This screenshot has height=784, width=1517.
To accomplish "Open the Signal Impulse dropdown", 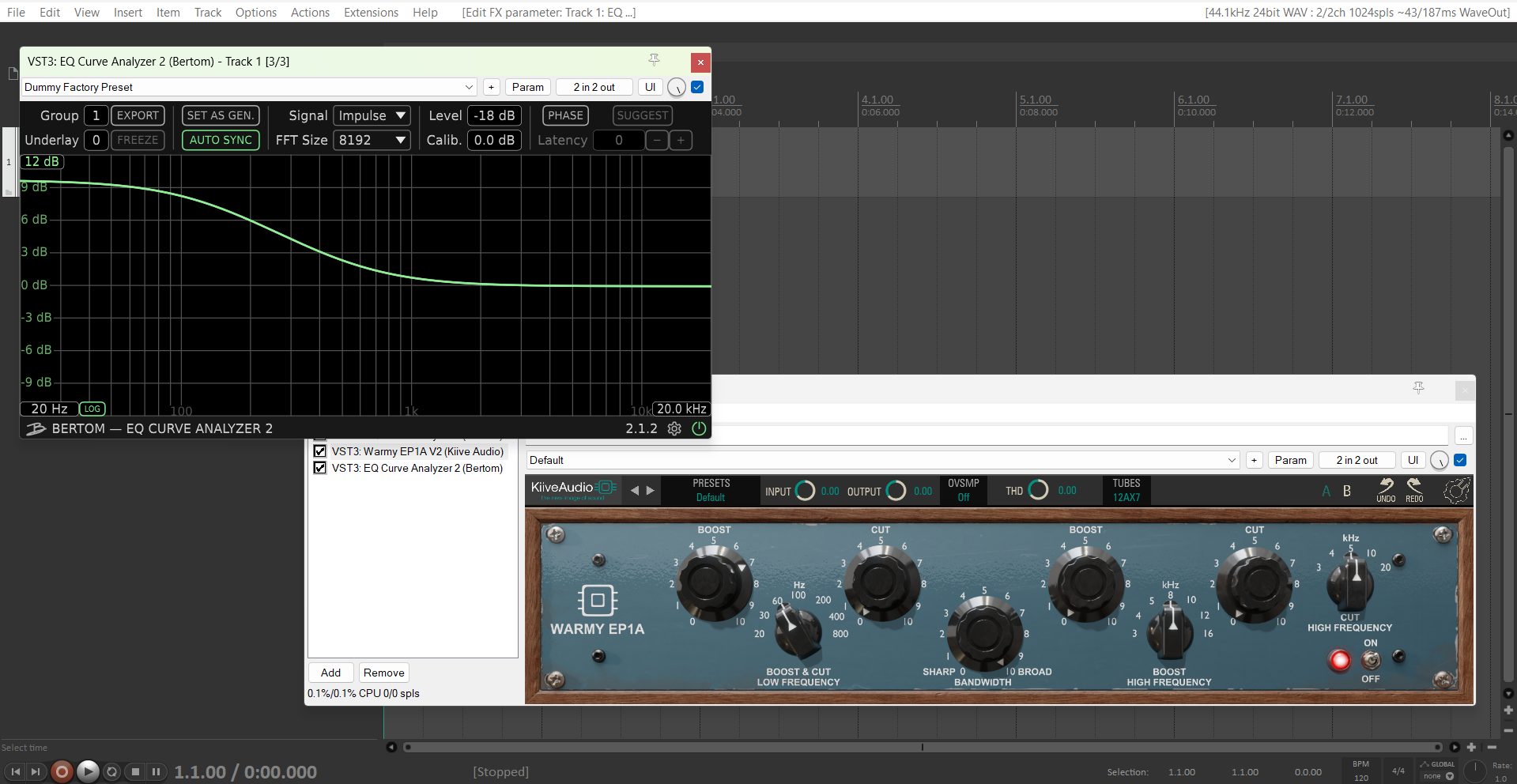I will (372, 115).
